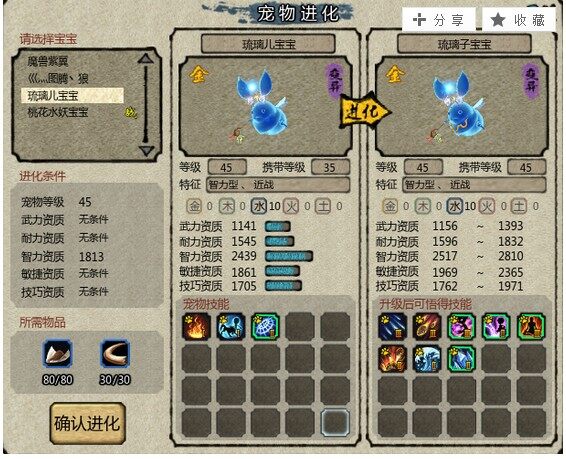This screenshot has width=566, height=459.
Task: Select the blue meteor streaks learnable skill
Action: (393, 327)
